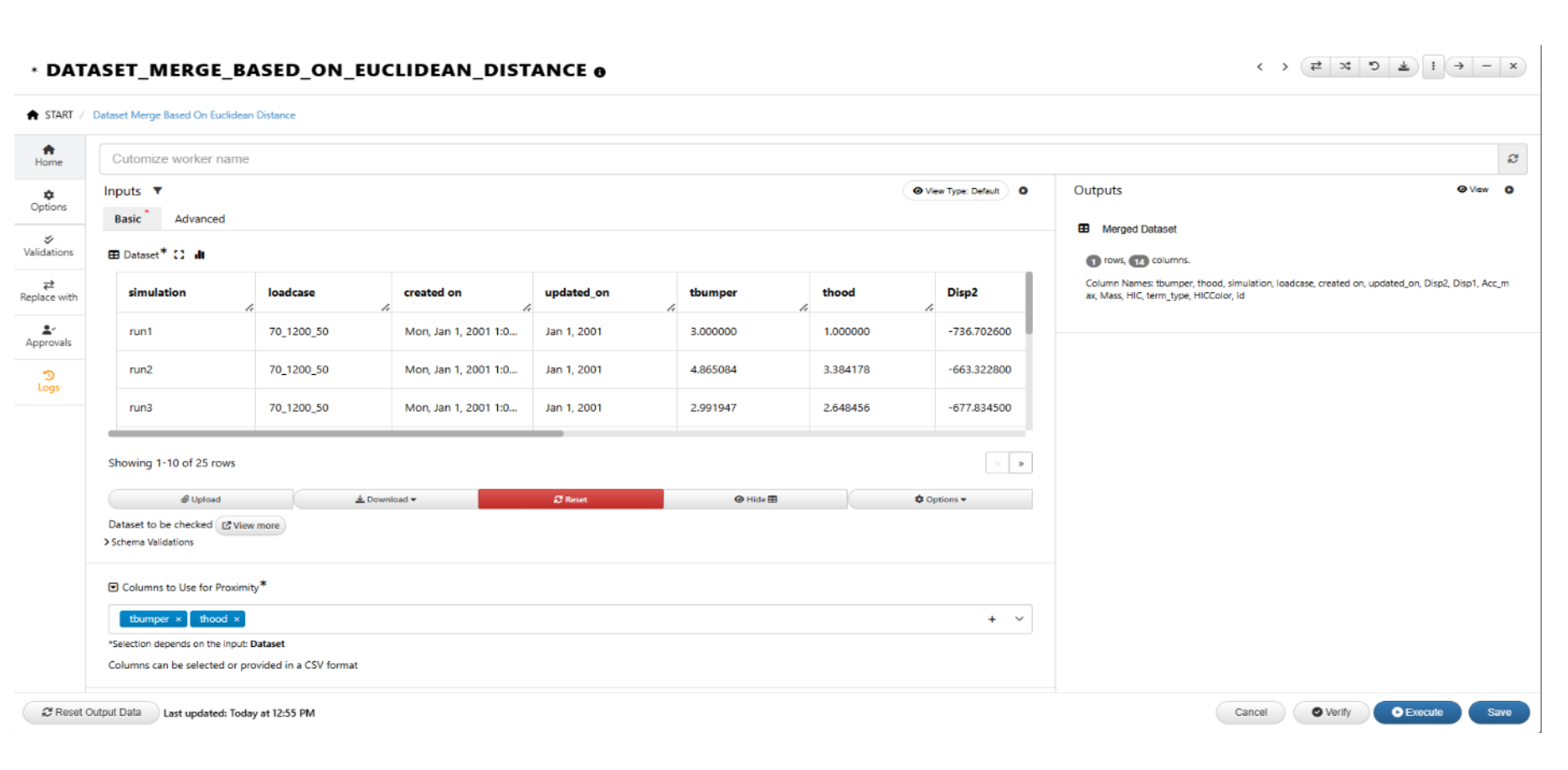Click the undo/reset icon in title toolbar

[1374, 66]
